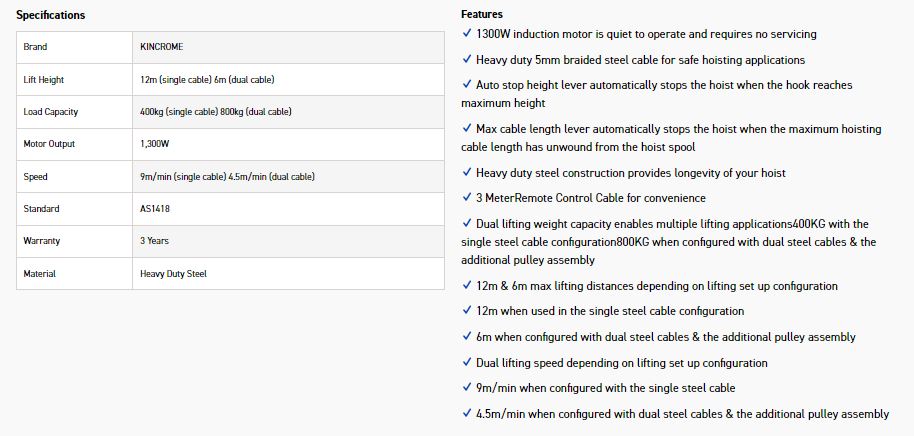This screenshot has height=436, width=914.
Task: Click the Features heading
Action: 482,15
